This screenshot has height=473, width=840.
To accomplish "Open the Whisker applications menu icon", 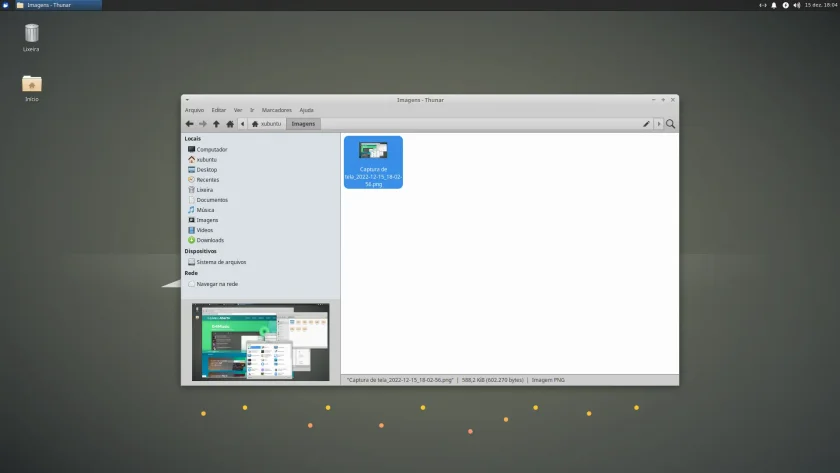I will coord(5,5).
